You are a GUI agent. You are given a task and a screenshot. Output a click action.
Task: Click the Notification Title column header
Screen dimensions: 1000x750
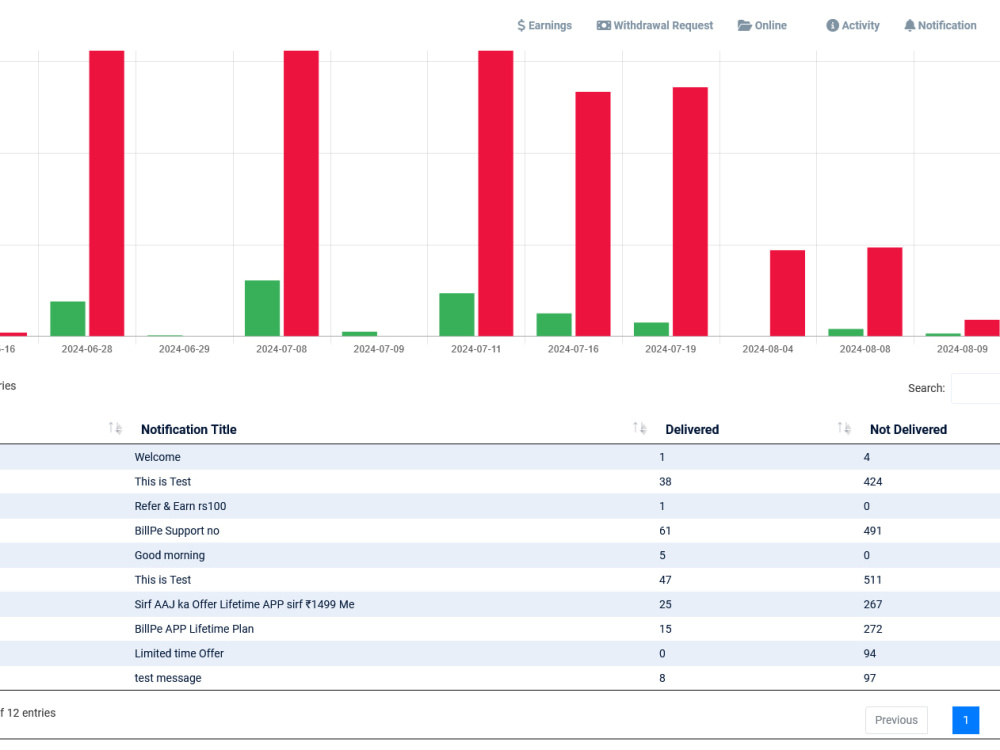click(x=189, y=430)
